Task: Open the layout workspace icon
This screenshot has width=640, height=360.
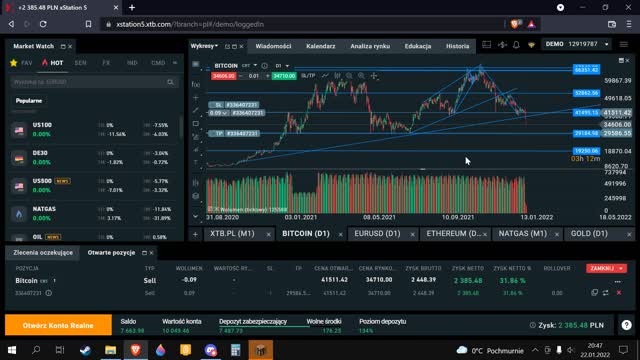Action: (x=486, y=44)
